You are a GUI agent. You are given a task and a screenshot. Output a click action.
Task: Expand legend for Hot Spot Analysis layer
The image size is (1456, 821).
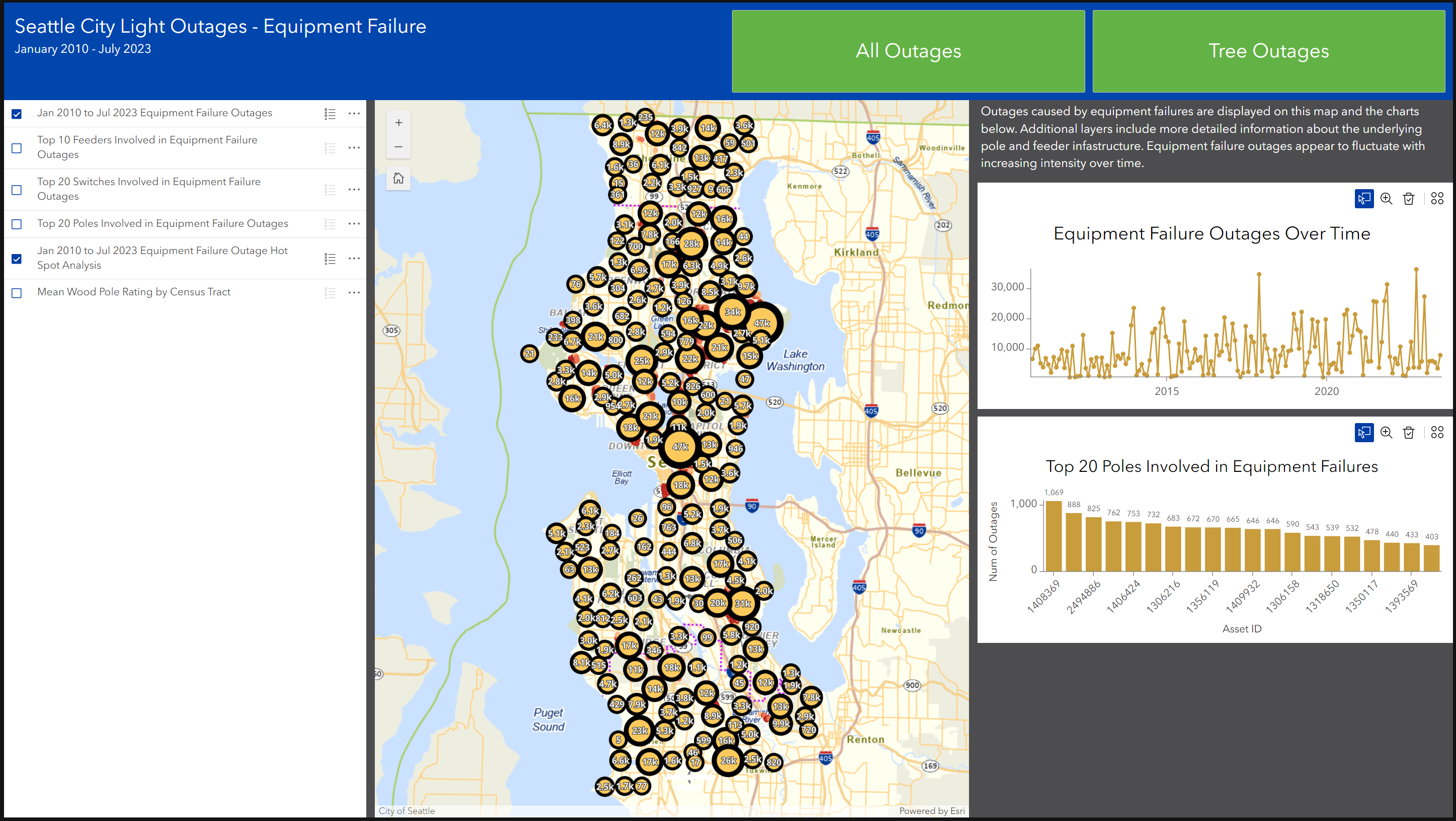coord(330,259)
